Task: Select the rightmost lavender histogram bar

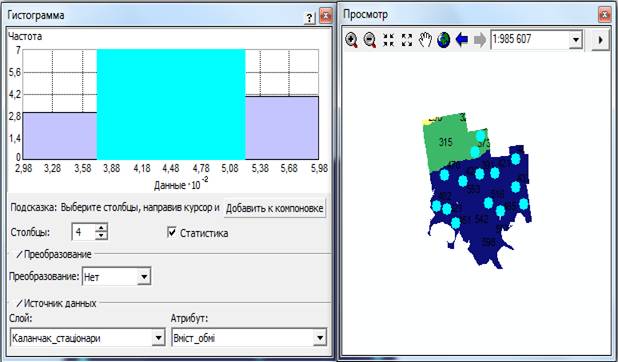Action: pos(282,128)
